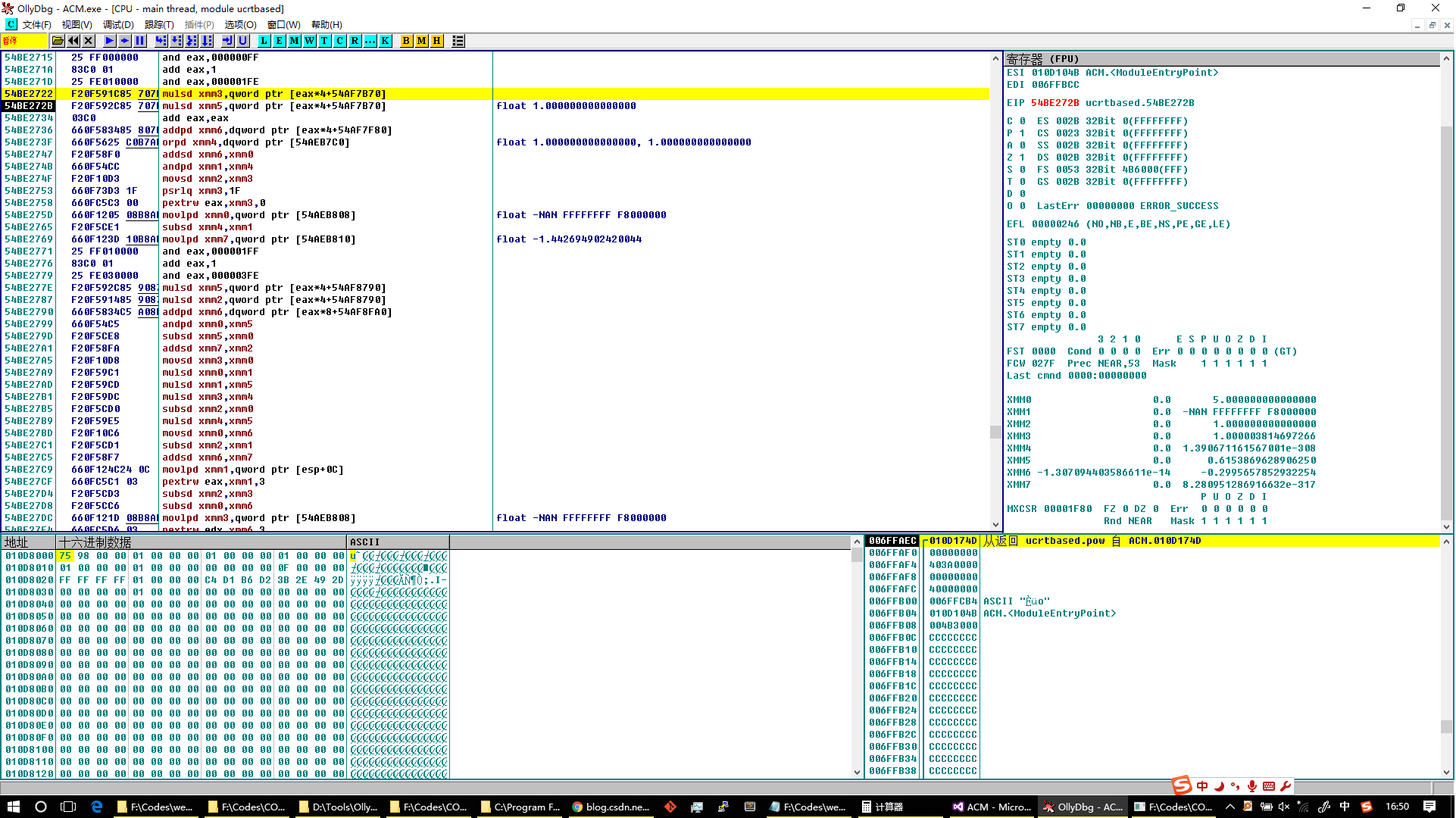Open the Log window with the L icon
1456x818 pixels.
(264, 41)
